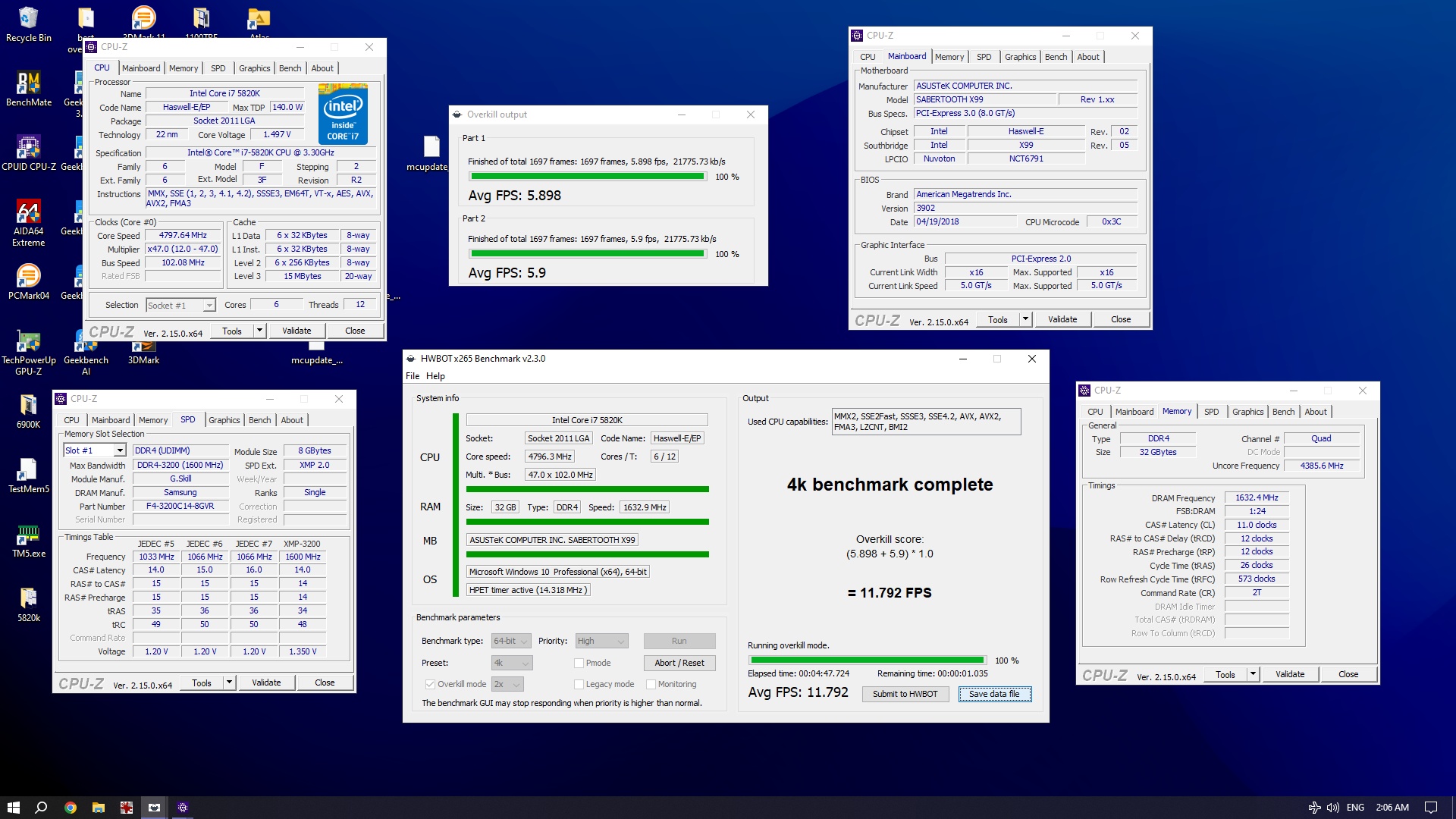Open the Slot #1 memory slot dropdown
The height and width of the screenshot is (819, 1456).
point(95,450)
